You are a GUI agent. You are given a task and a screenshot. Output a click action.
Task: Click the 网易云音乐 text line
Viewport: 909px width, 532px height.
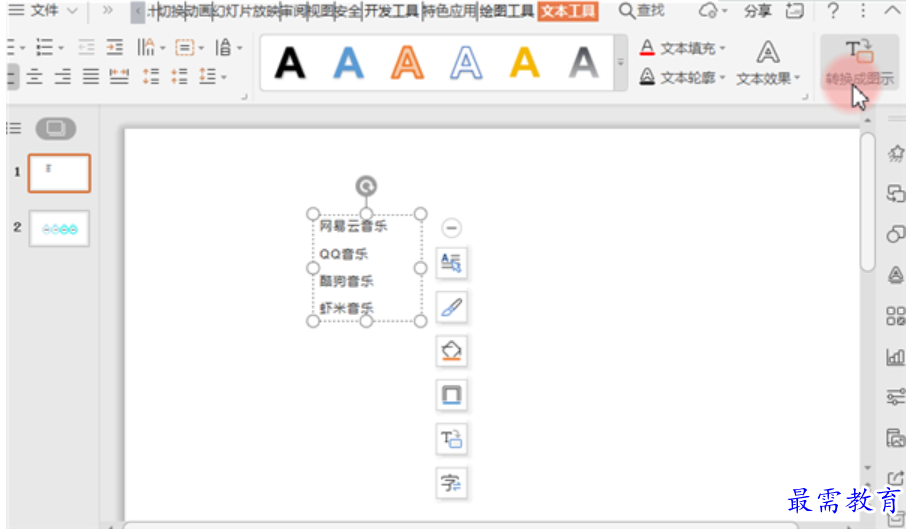pos(353,226)
